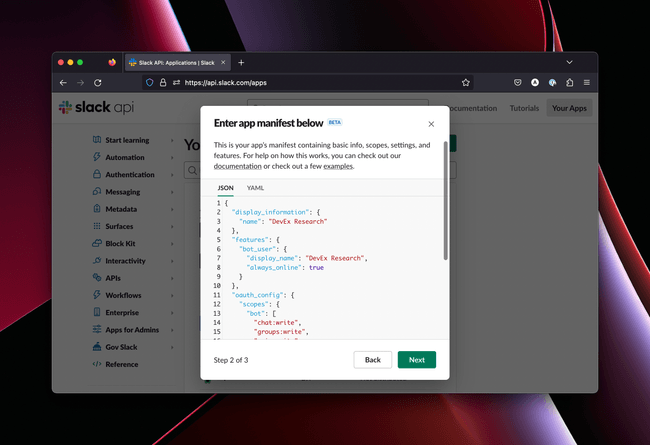
Task: Expand the Surfaces section arrow
Action: coord(172,226)
